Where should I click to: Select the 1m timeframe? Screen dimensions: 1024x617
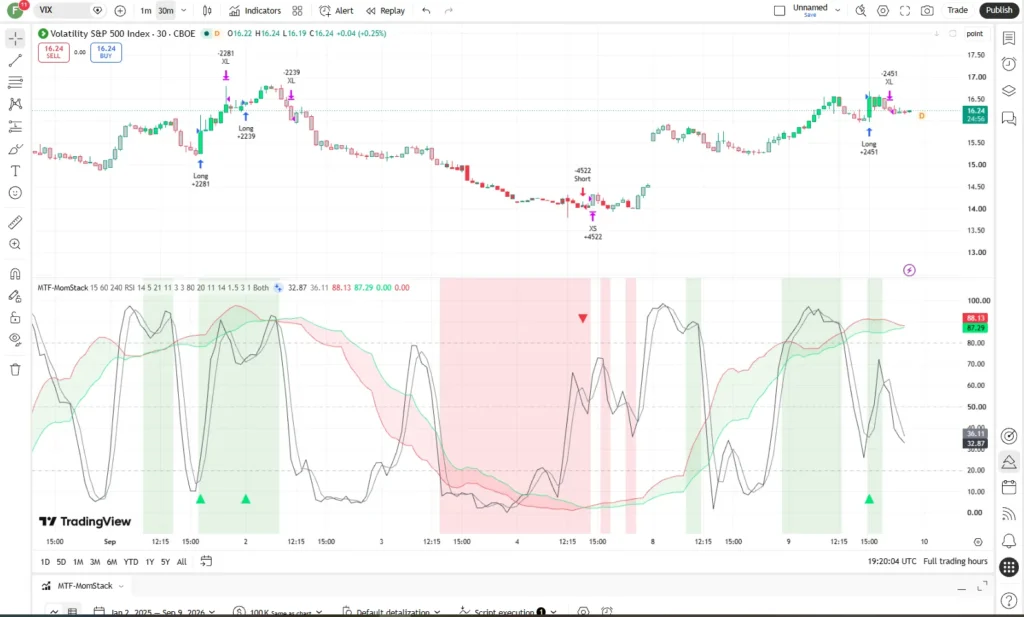(146, 10)
